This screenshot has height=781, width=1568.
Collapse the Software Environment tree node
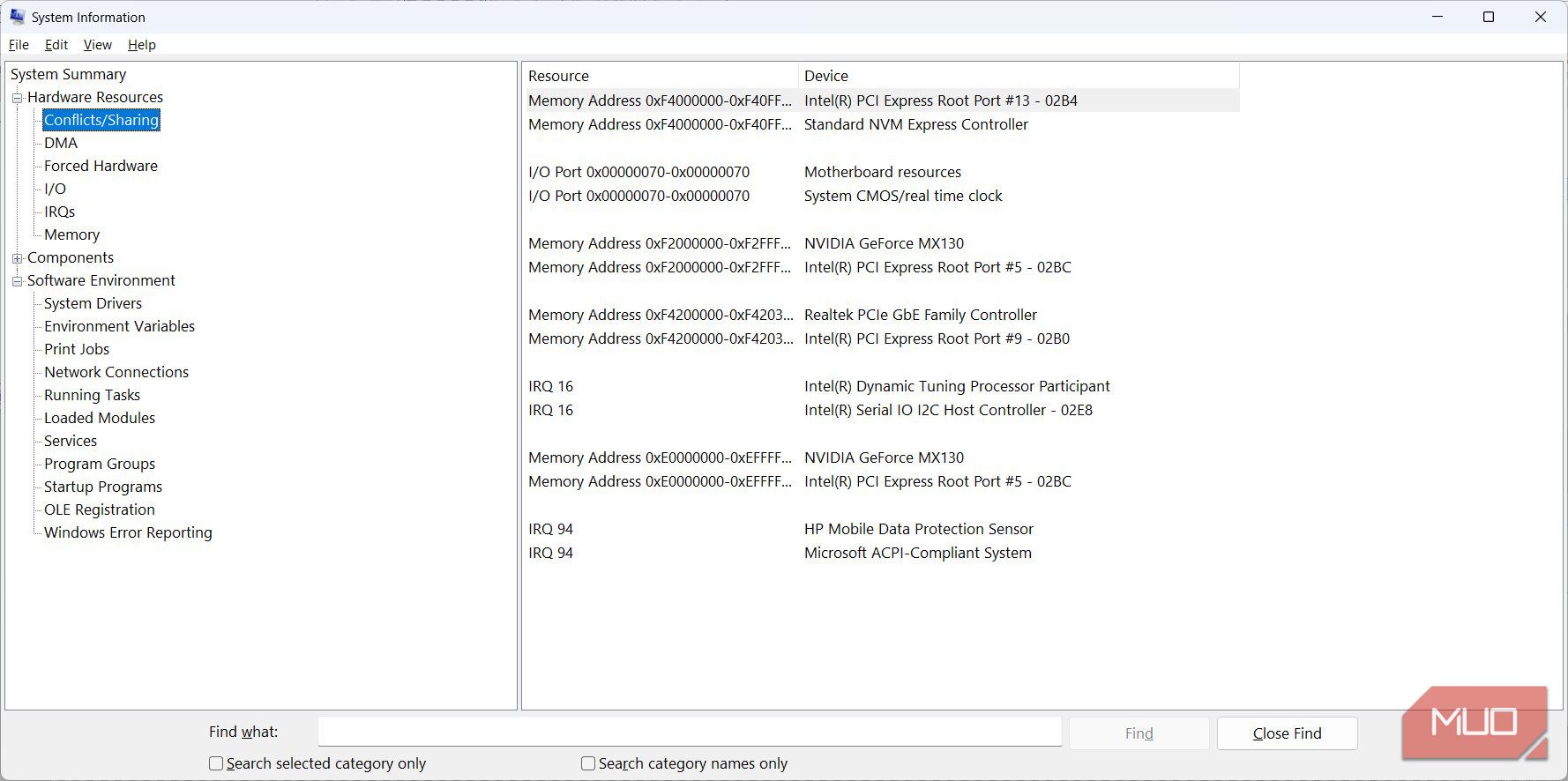click(17, 281)
